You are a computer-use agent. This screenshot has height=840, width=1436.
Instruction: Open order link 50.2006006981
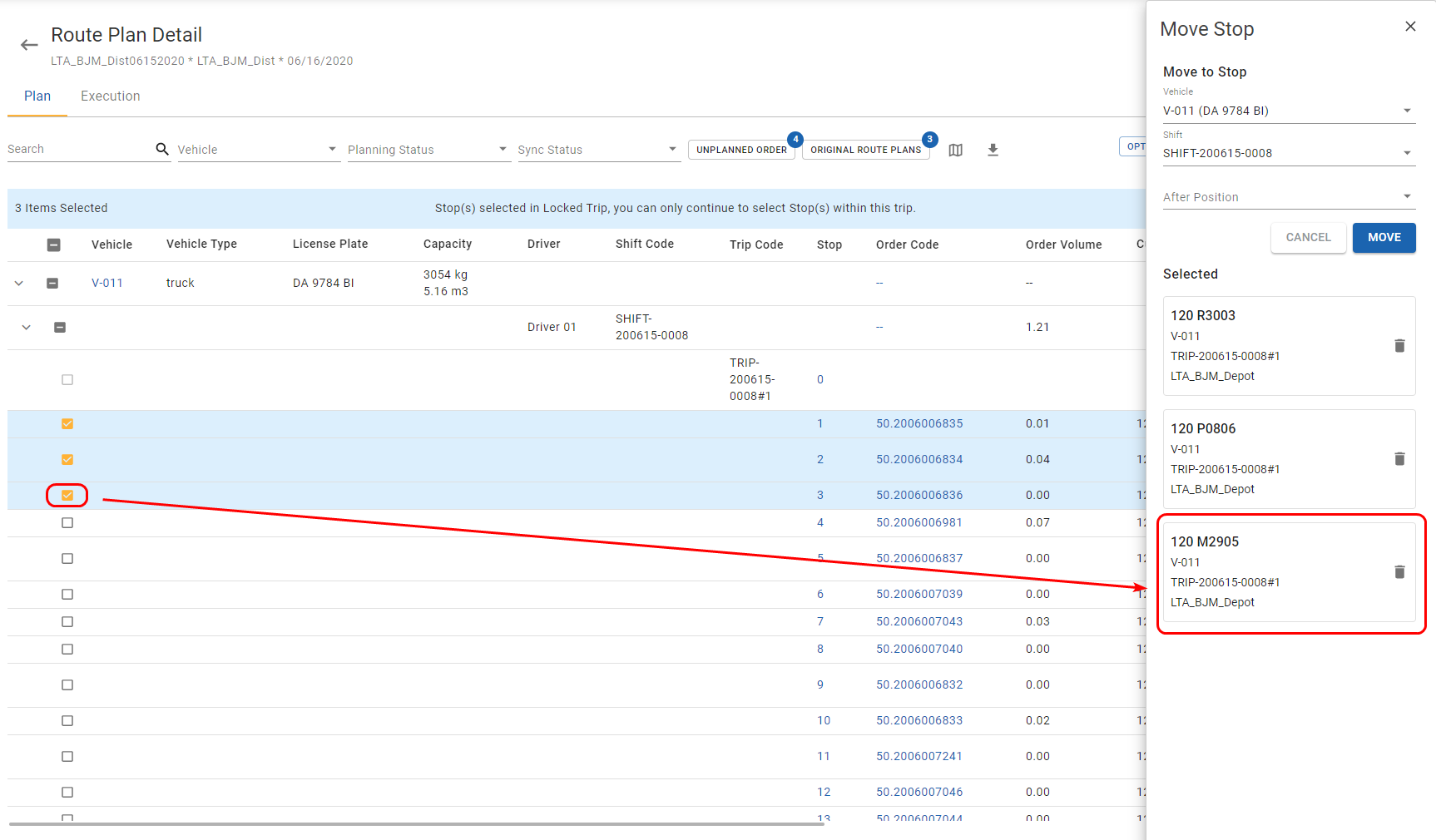point(919,522)
